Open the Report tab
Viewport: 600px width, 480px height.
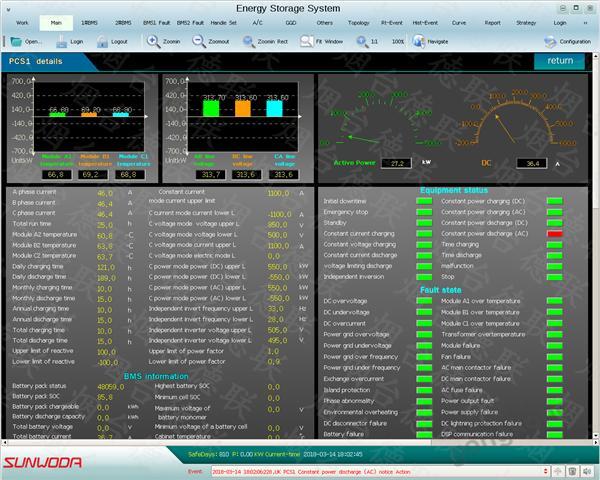coord(492,23)
